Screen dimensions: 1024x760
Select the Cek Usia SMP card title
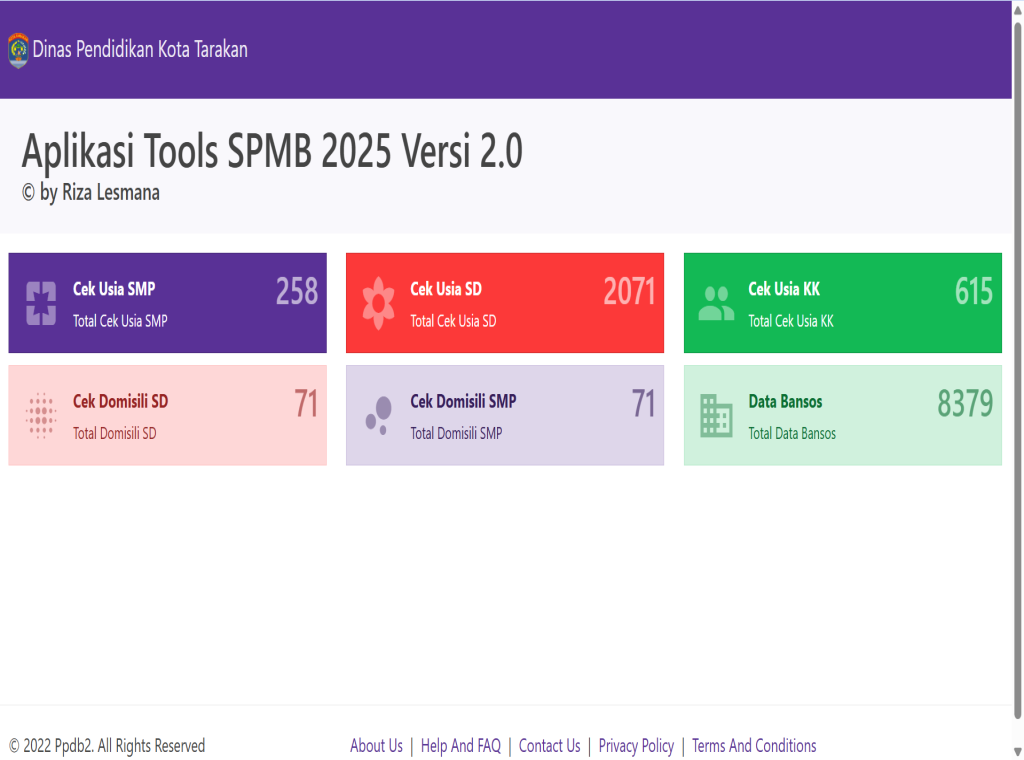[x=114, y=289]
